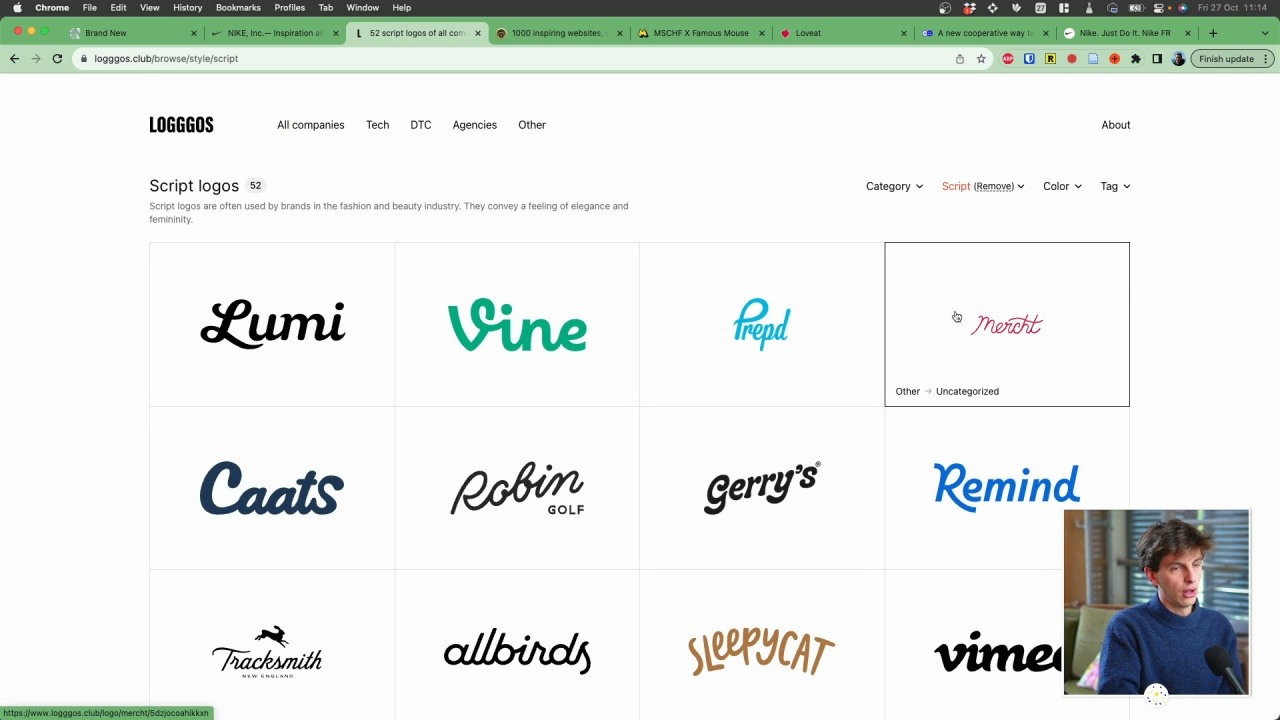Click the LOGGGOS site logo
This screenshot has height=720, width=1280.
(181, 125)
